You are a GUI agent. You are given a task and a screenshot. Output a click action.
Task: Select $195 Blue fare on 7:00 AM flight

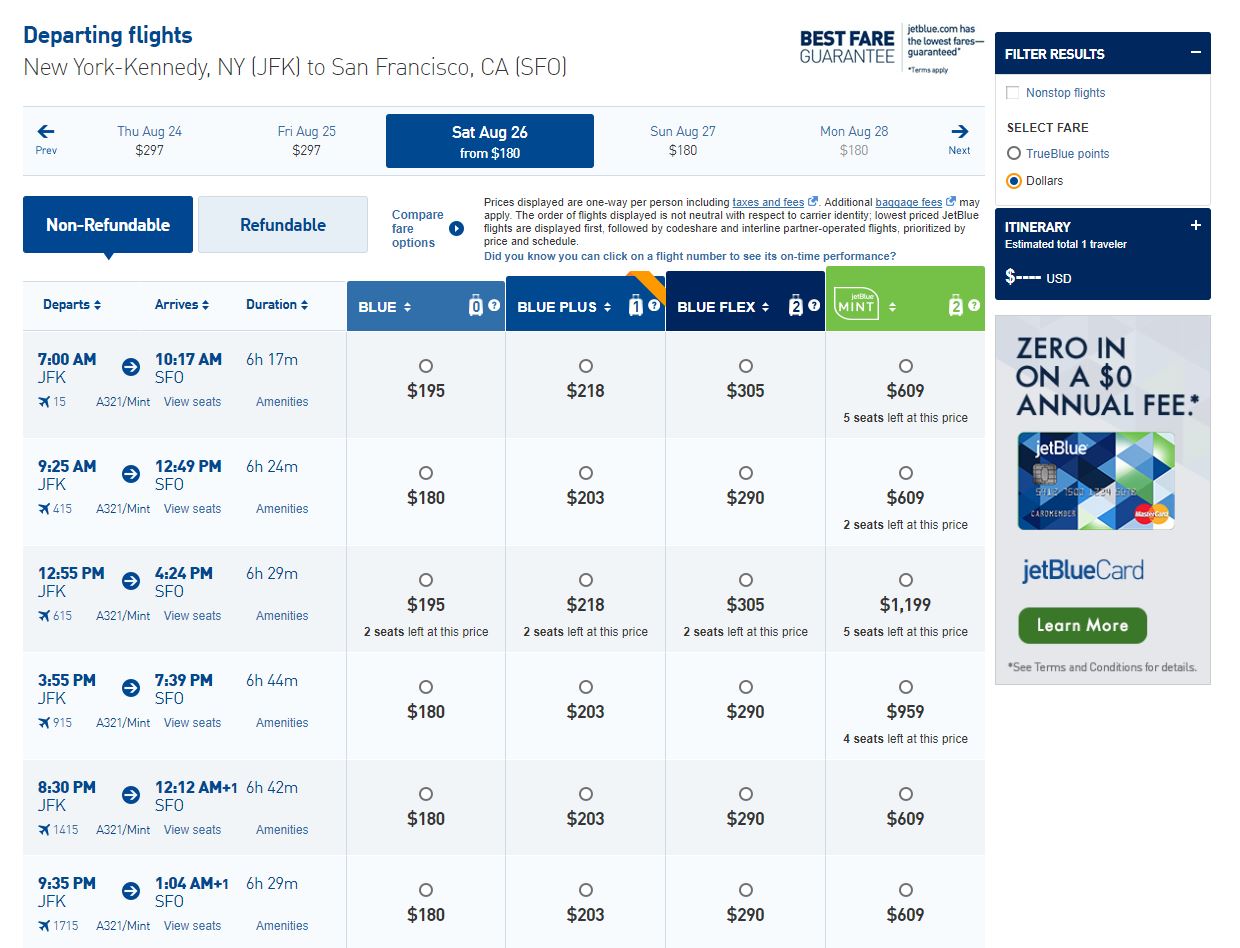point(426,366)
